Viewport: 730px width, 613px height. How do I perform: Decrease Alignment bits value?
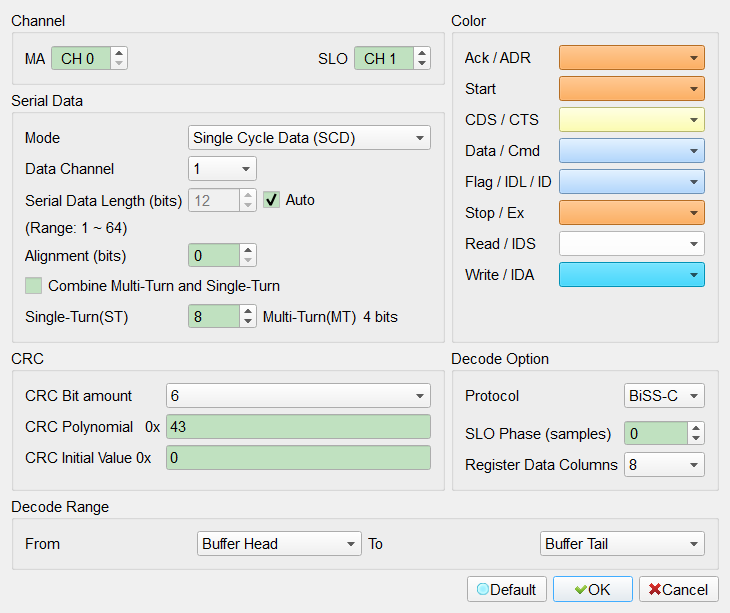click(248, 261)
